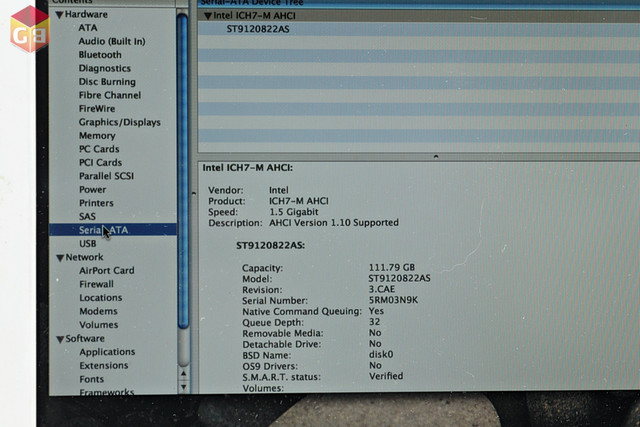
Task: Open USB device information
Action: (x=88, y=244)
